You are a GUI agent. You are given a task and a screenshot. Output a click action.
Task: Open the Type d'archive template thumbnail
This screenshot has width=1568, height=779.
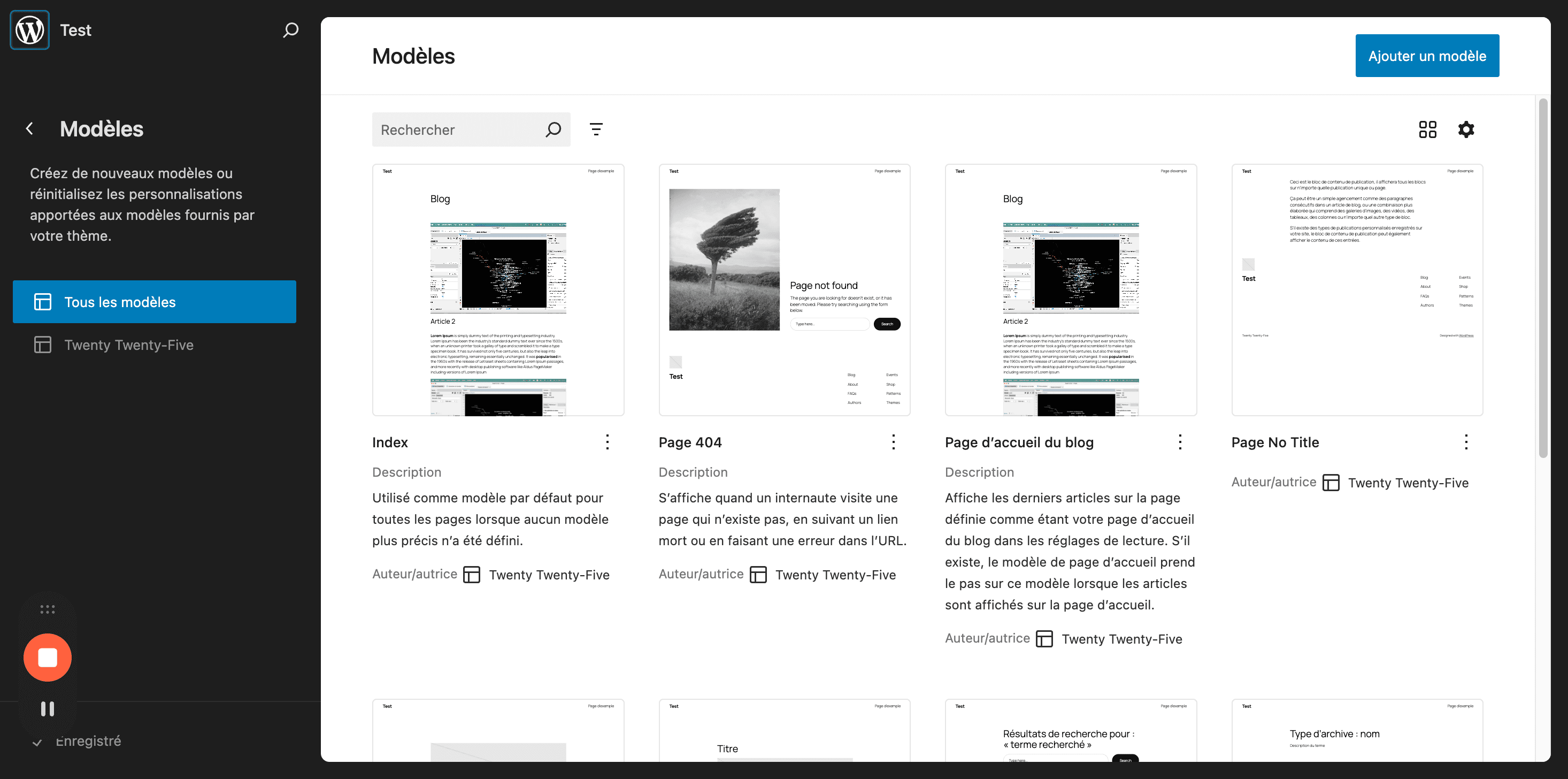(1357, 730)
